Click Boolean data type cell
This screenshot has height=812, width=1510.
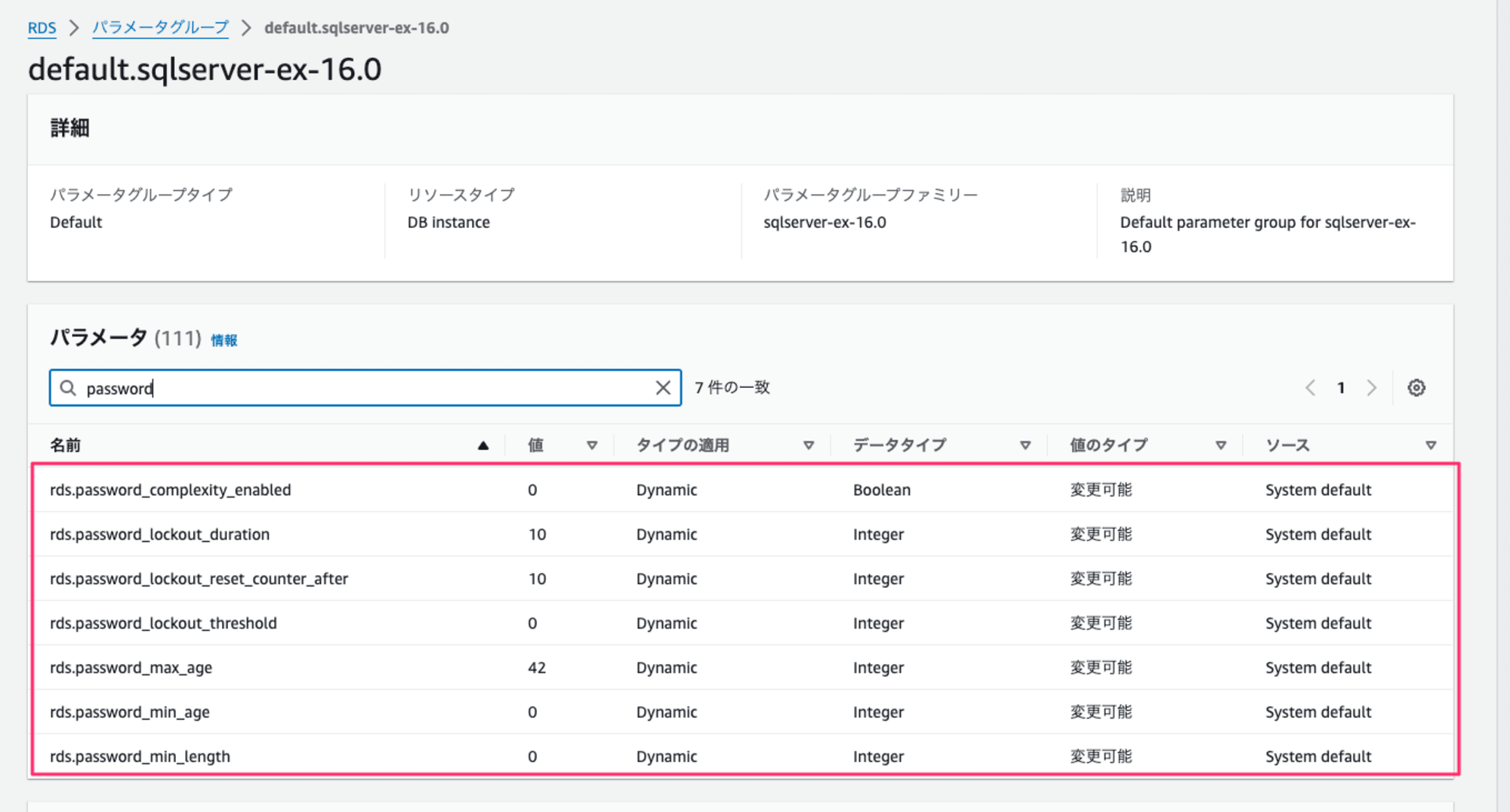pos(882,490)
